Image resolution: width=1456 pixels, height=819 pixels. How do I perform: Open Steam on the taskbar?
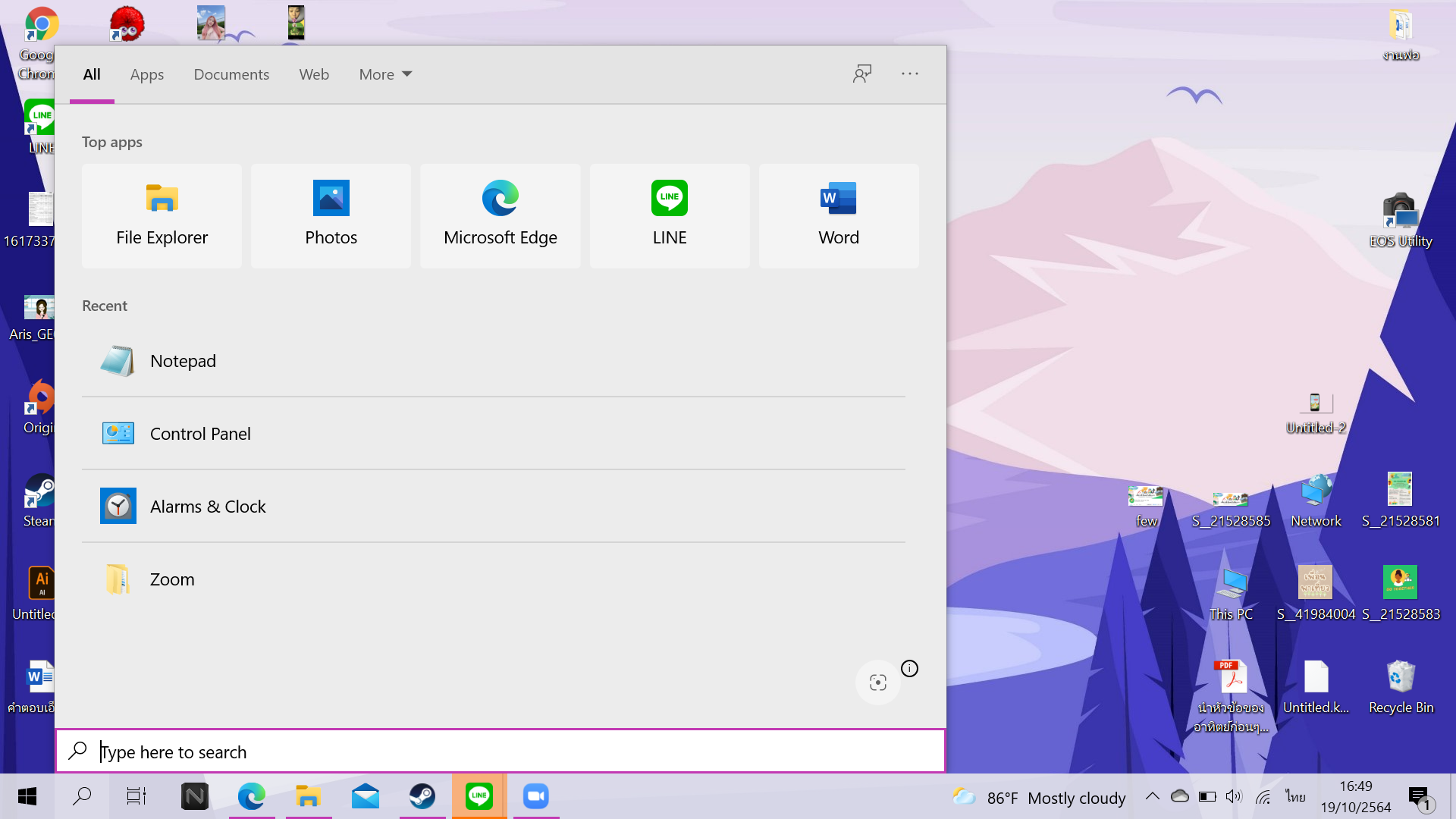click(x=422, y=796)
